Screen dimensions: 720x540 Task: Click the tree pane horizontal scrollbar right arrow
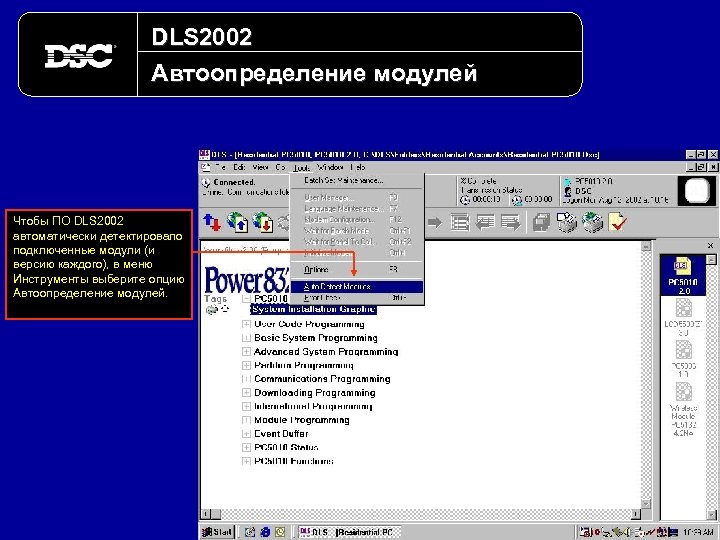click(x=636, y=514)
